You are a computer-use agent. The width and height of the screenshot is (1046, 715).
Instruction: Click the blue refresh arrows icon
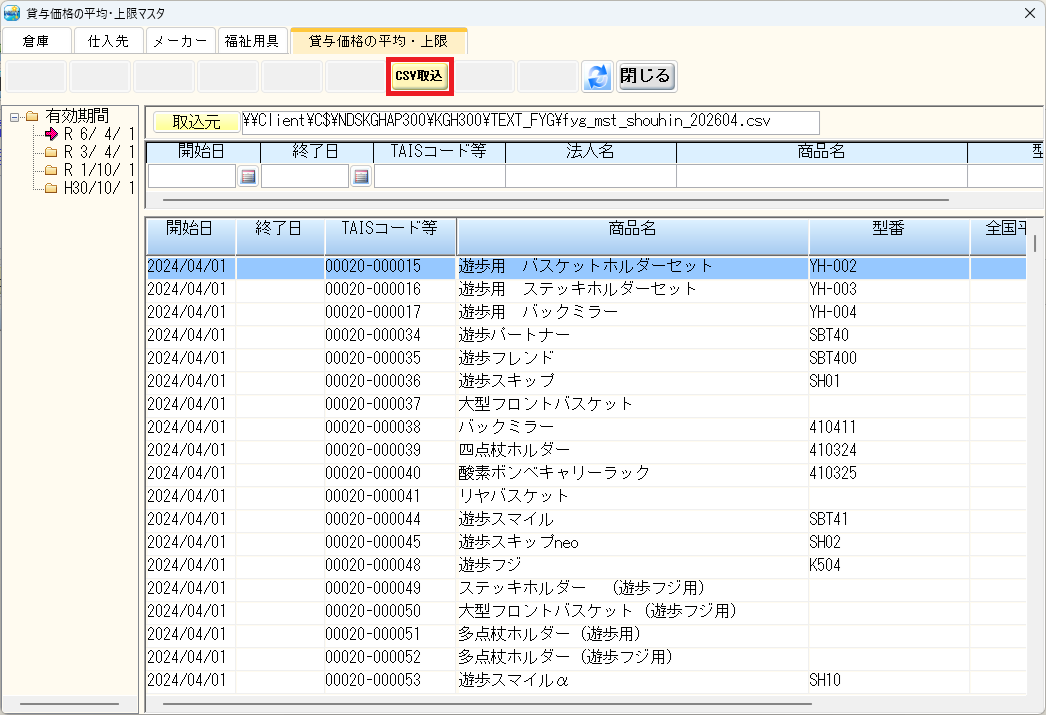tap(597, 77)
